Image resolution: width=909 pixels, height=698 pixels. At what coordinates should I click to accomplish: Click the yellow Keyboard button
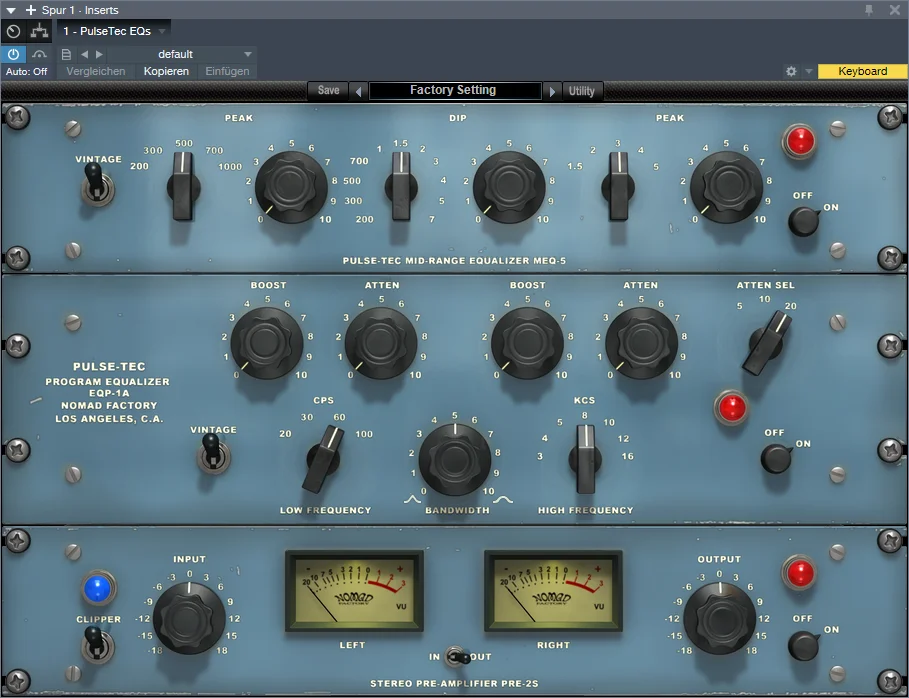pyautogui.click(x=863, y=71)
